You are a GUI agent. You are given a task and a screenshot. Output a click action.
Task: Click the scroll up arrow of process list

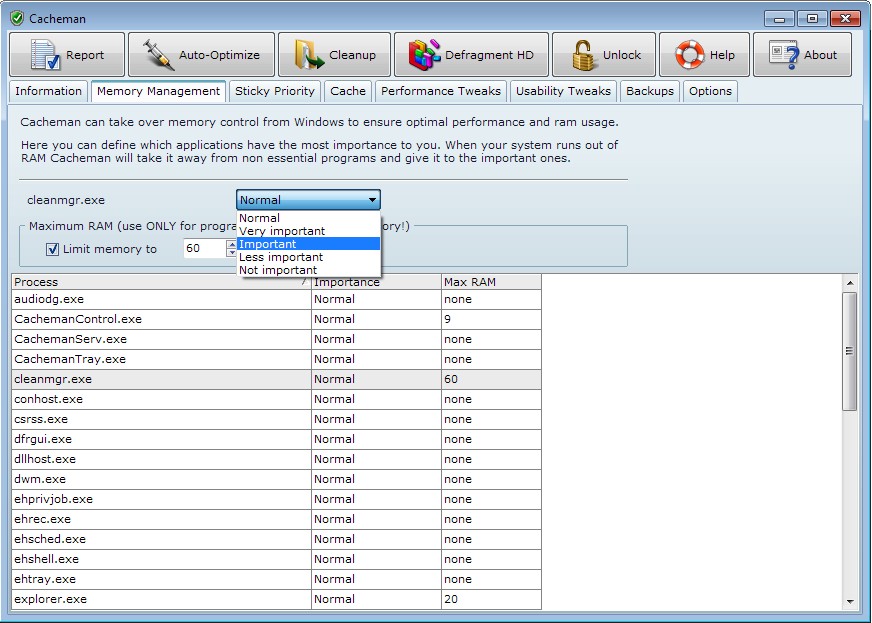click(x=850, y=283)
